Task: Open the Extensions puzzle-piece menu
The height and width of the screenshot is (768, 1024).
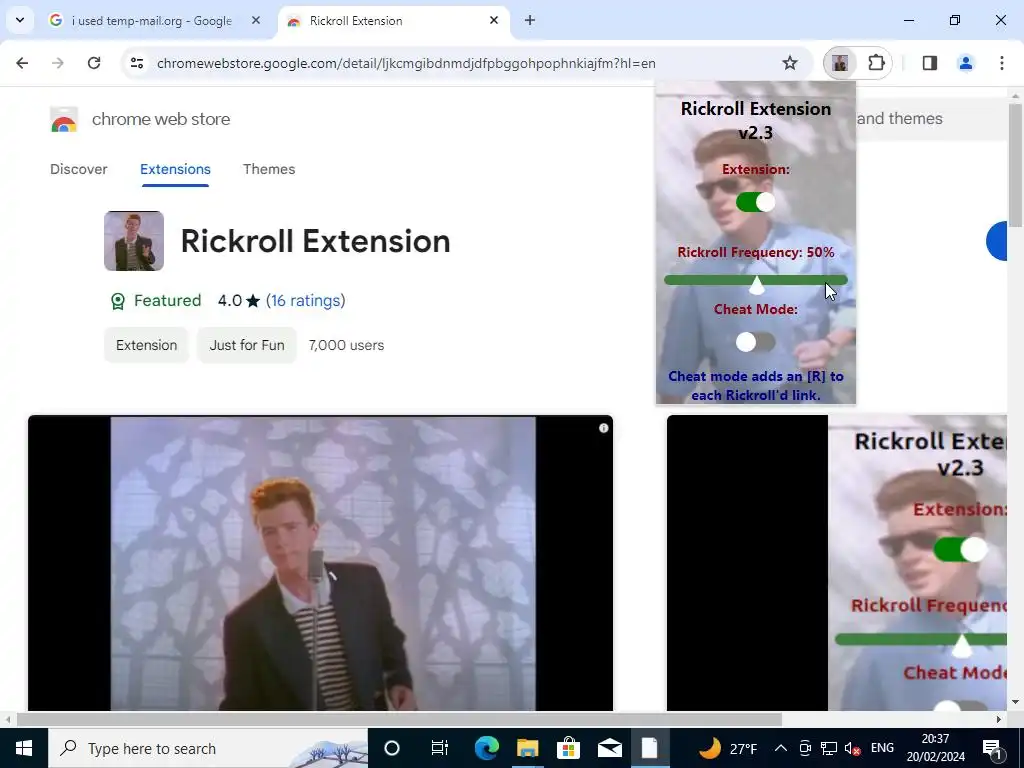Action: click(876, 63)
